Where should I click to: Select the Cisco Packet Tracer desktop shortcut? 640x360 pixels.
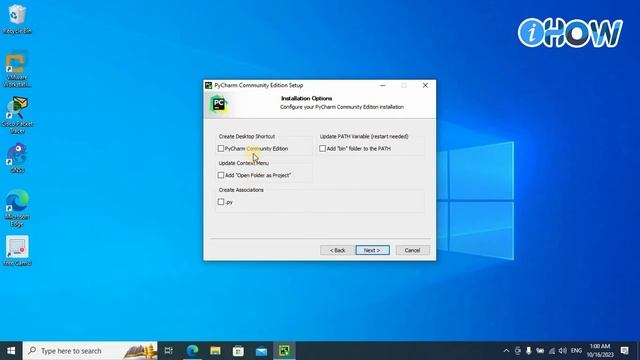pos(17,115)
